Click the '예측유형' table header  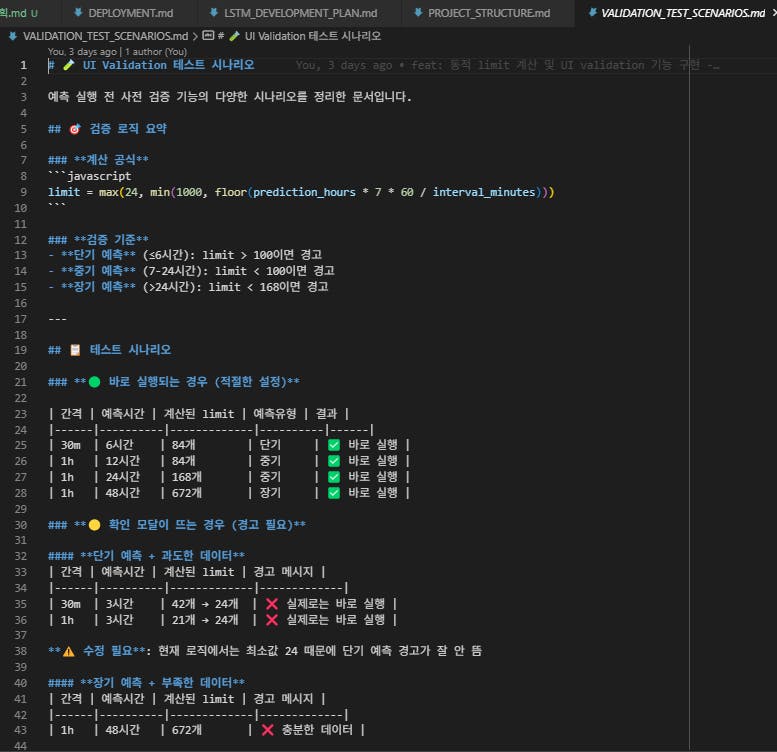coord(275,414)
